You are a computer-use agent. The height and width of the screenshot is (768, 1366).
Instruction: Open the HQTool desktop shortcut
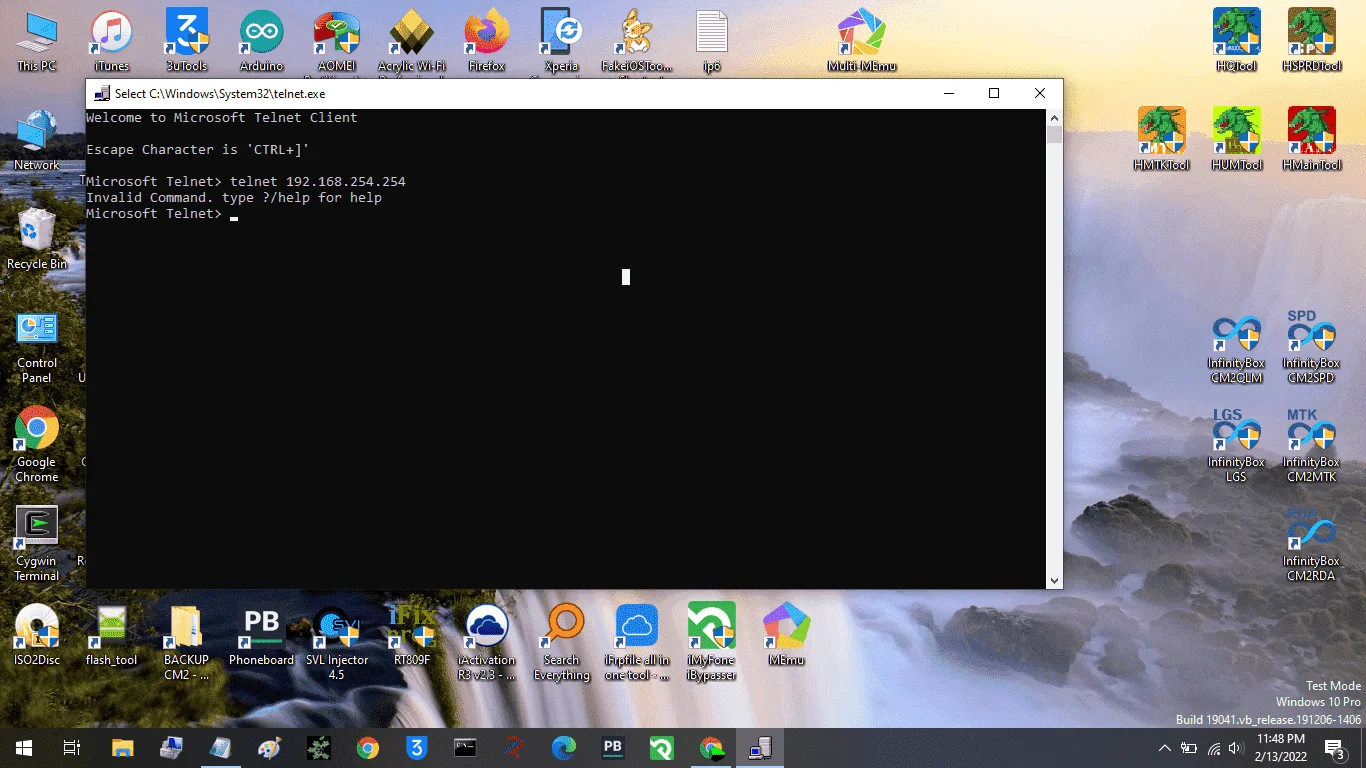point(1236,41)
